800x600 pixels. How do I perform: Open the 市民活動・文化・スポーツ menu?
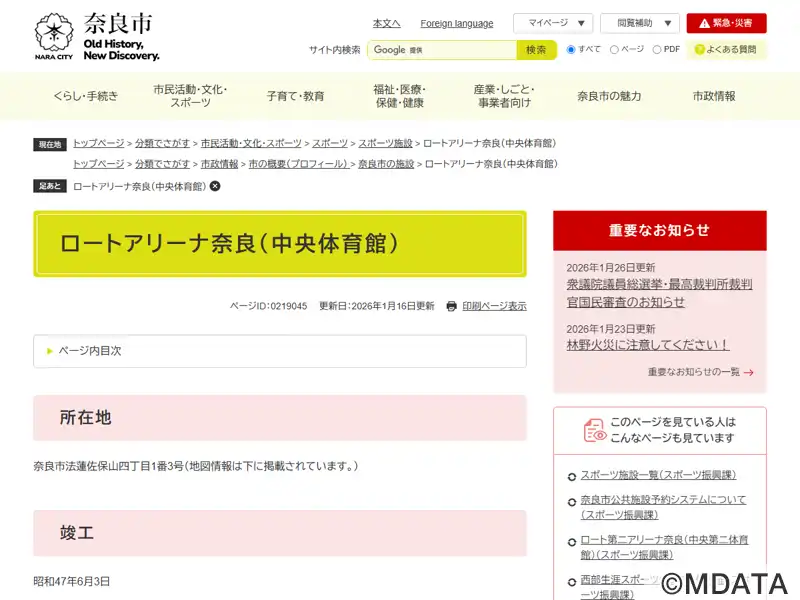(190, 96)
